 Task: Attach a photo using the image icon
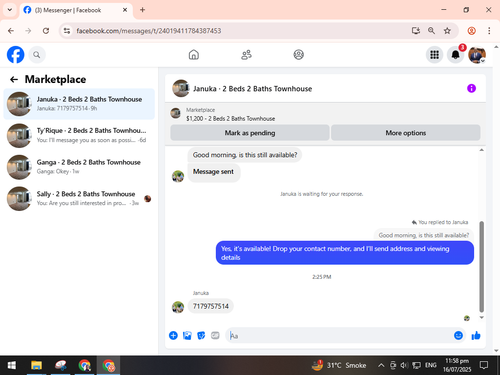tap(187, 335)
